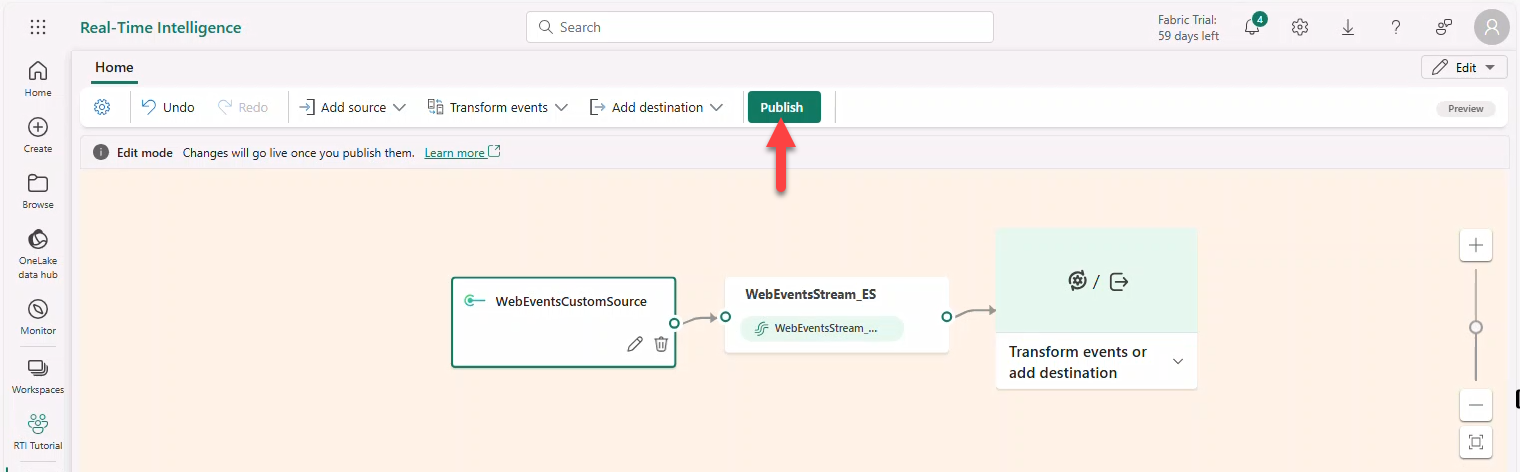Click Undo in the toolbar

[x=167, y=107]
